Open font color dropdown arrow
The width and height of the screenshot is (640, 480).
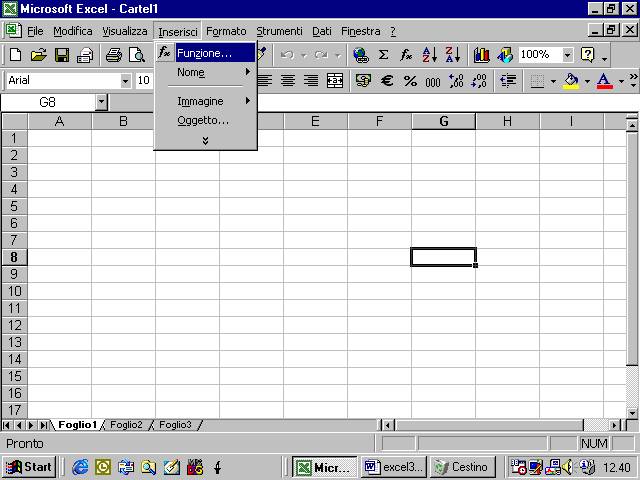621,81
